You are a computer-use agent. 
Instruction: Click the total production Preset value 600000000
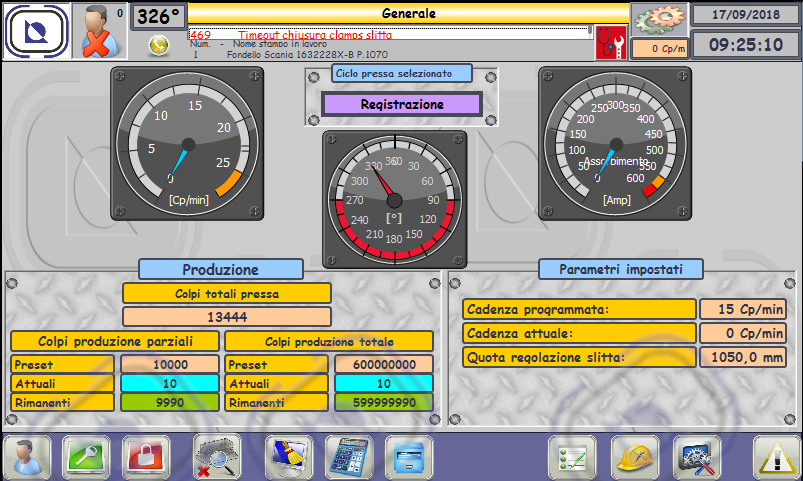pyautogui.click(x=384, y=364)
